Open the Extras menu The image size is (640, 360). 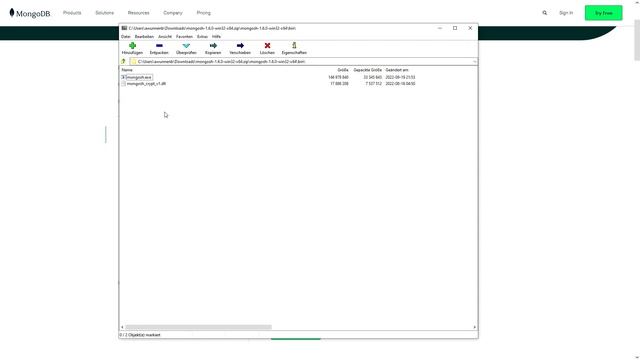tap(202, 37)
